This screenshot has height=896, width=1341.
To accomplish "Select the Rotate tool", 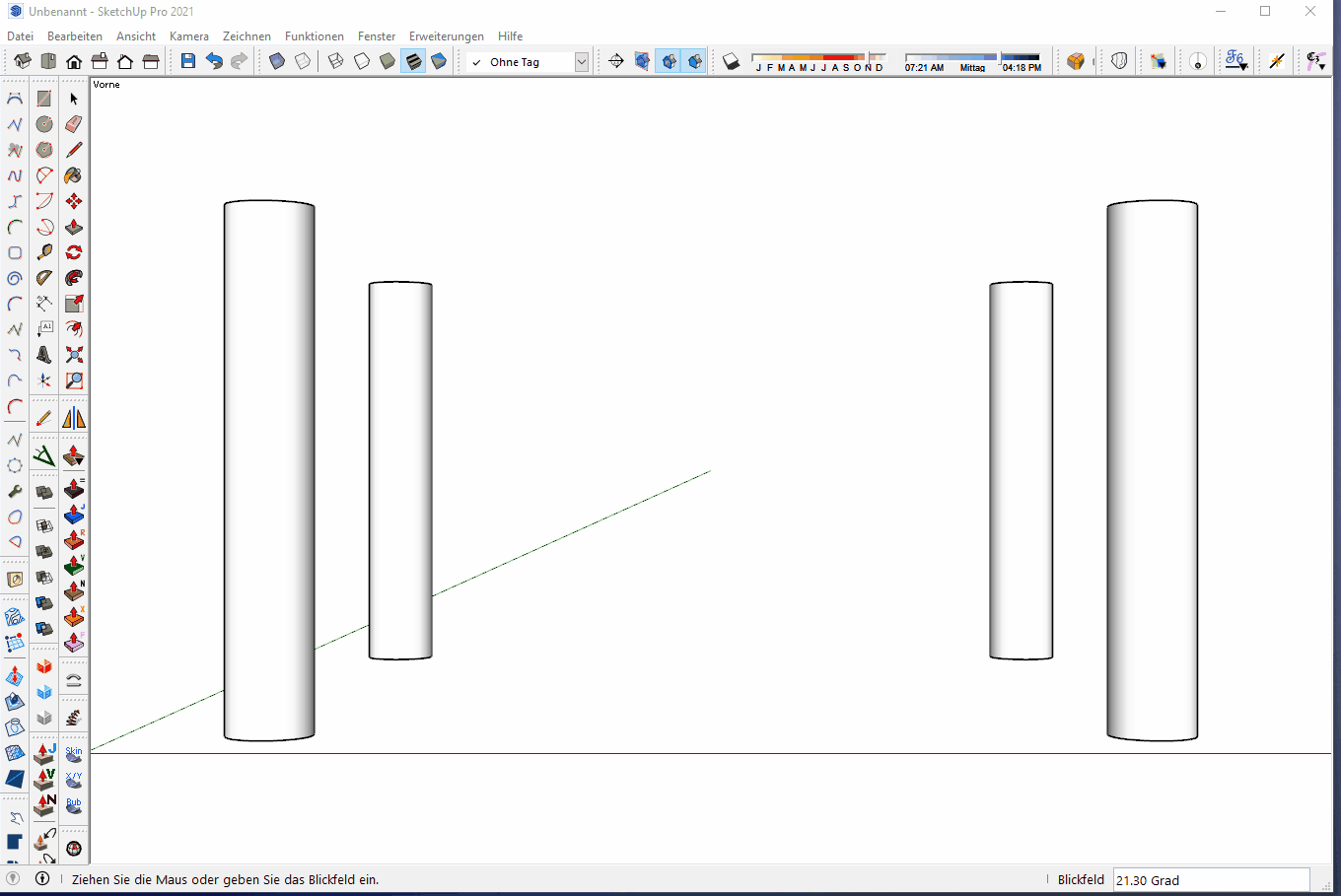I will pos(74,252).
